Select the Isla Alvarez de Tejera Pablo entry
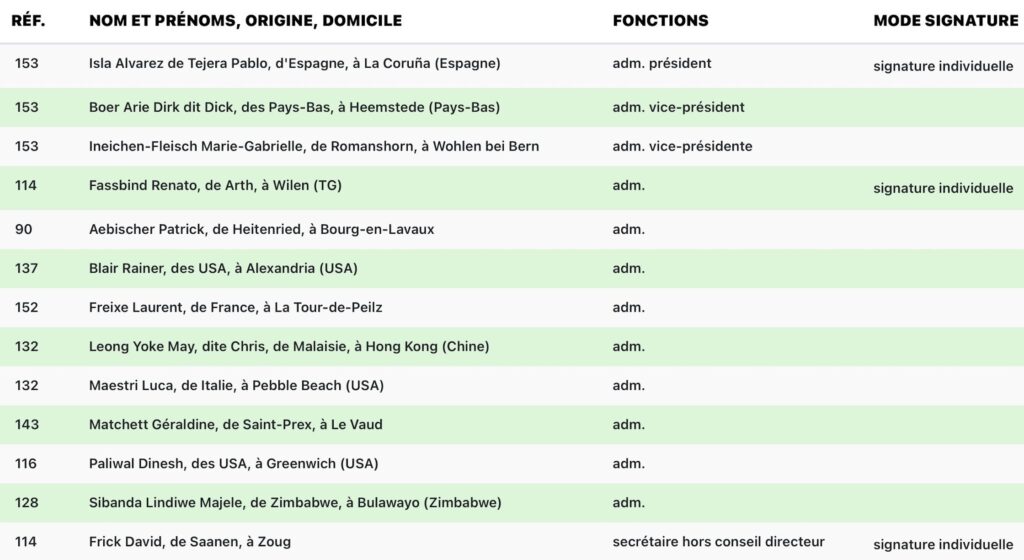 click(294, 63)
